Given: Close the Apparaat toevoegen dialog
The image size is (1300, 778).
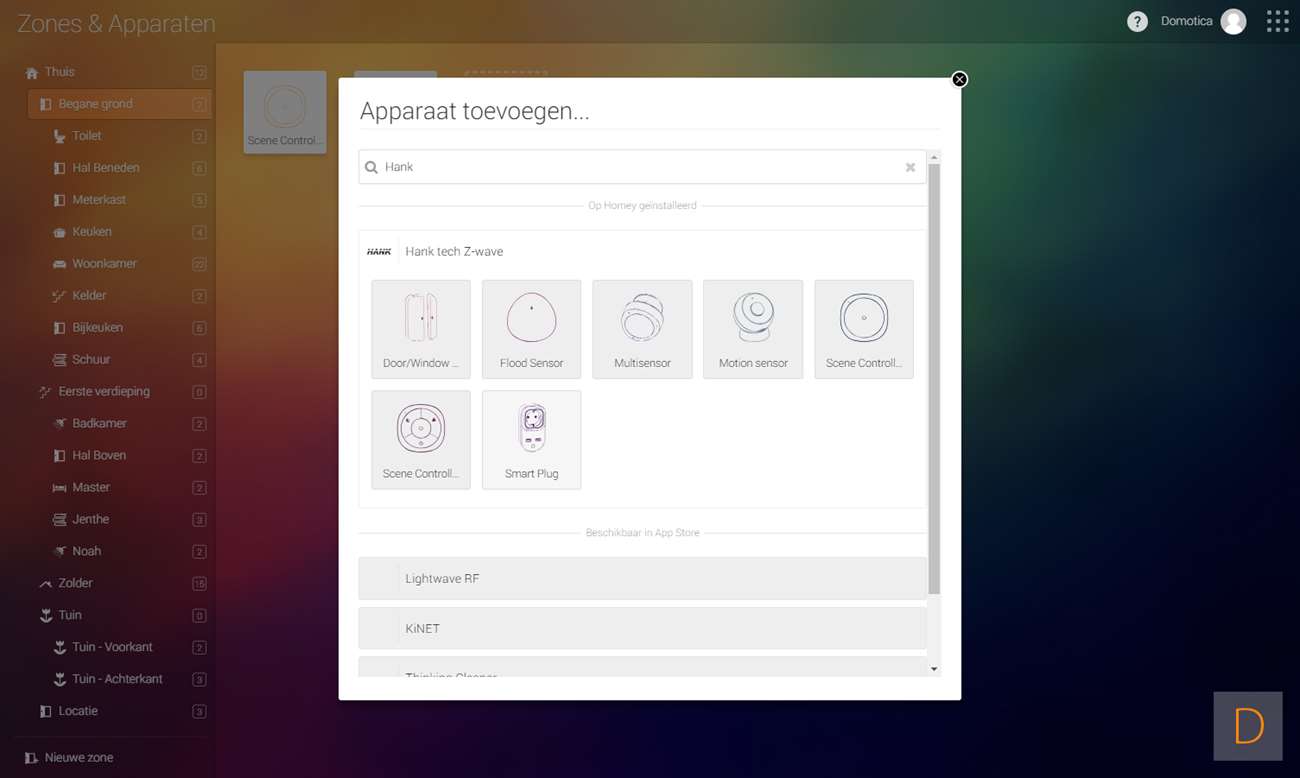Looking at the screenshot, I should 959,80.
